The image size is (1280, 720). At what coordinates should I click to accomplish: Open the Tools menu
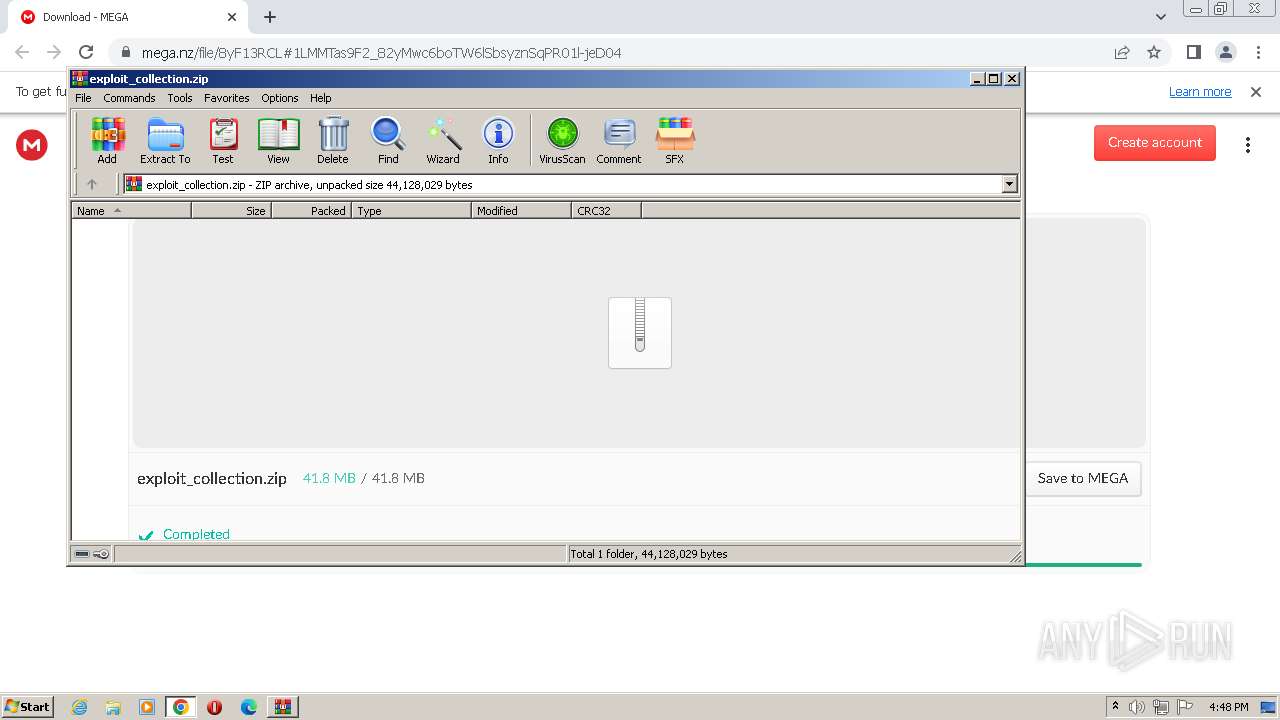point(180,98)
